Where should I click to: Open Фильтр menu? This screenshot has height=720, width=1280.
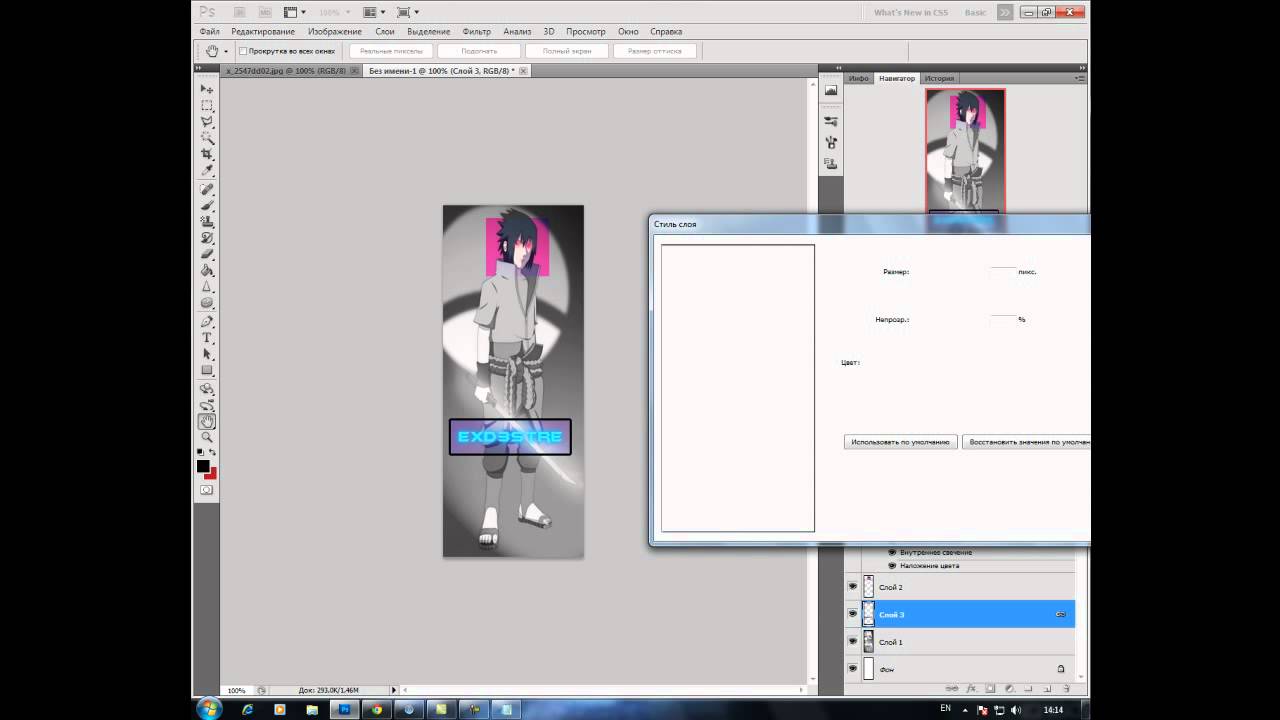[x=477, y=32]
